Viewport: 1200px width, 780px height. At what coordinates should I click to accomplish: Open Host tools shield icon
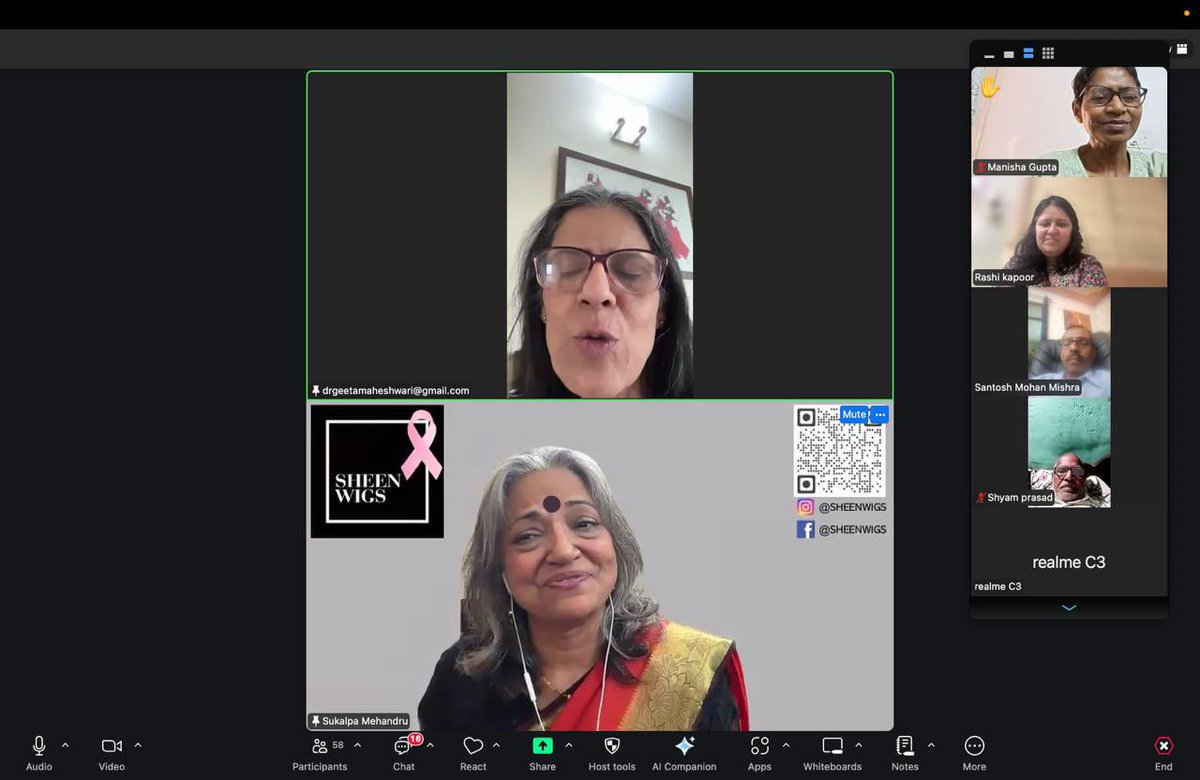coord(612,746)
